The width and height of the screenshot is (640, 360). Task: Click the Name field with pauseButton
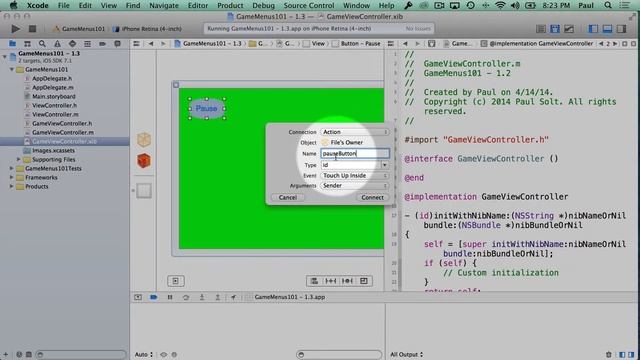point(355,153)
